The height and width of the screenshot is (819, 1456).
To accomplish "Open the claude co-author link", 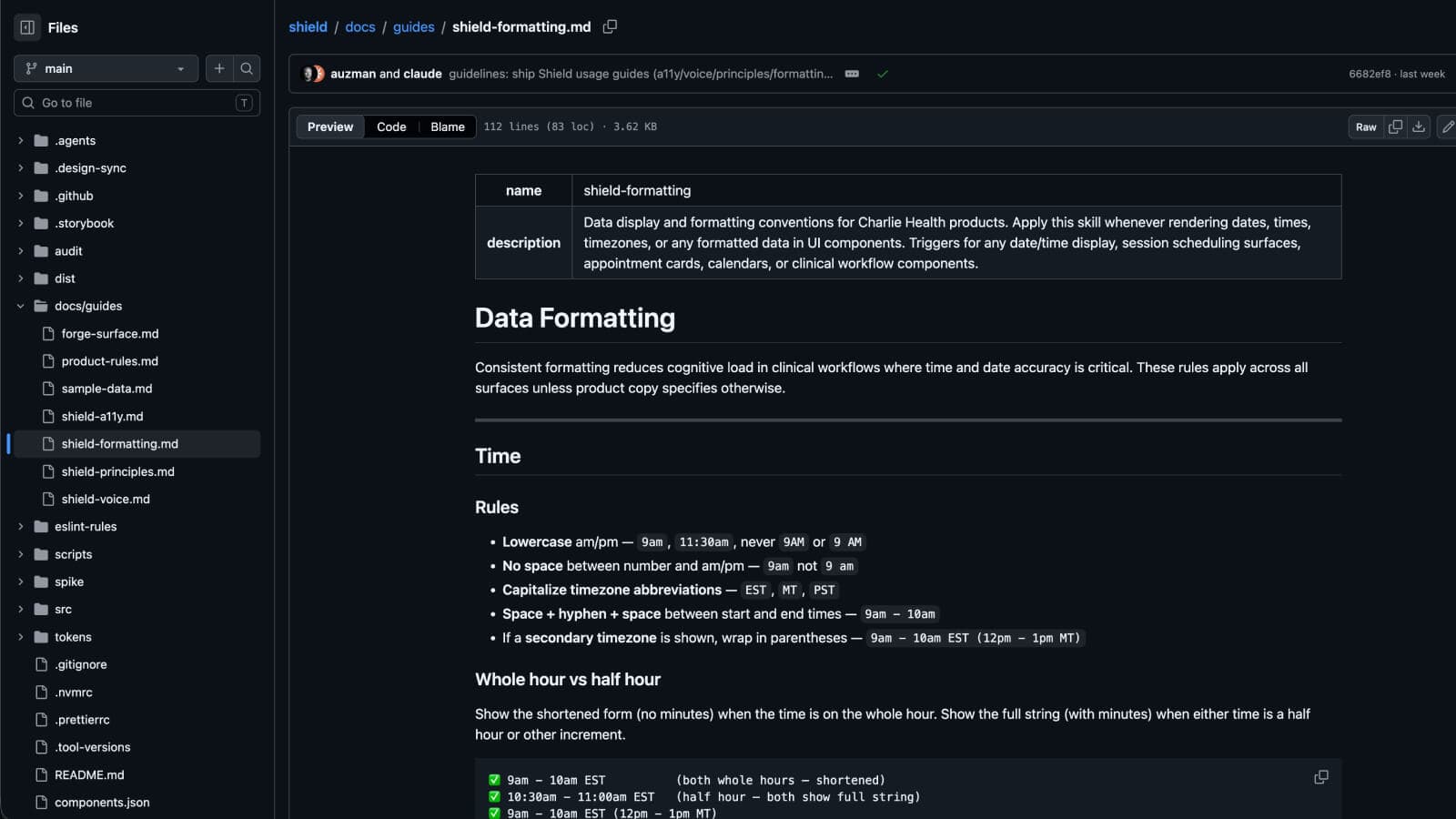I will (422, 74).
